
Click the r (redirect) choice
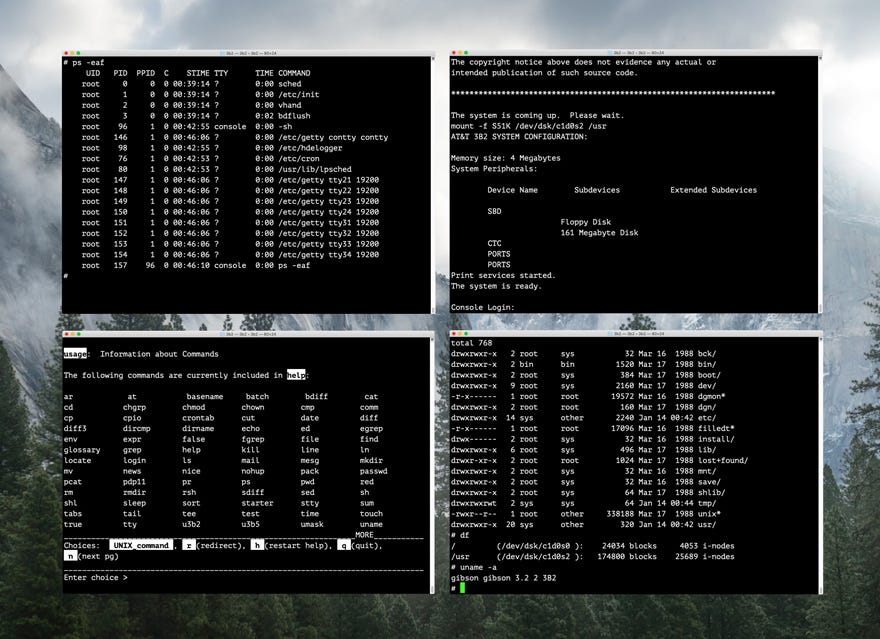[x=188, y=546]
